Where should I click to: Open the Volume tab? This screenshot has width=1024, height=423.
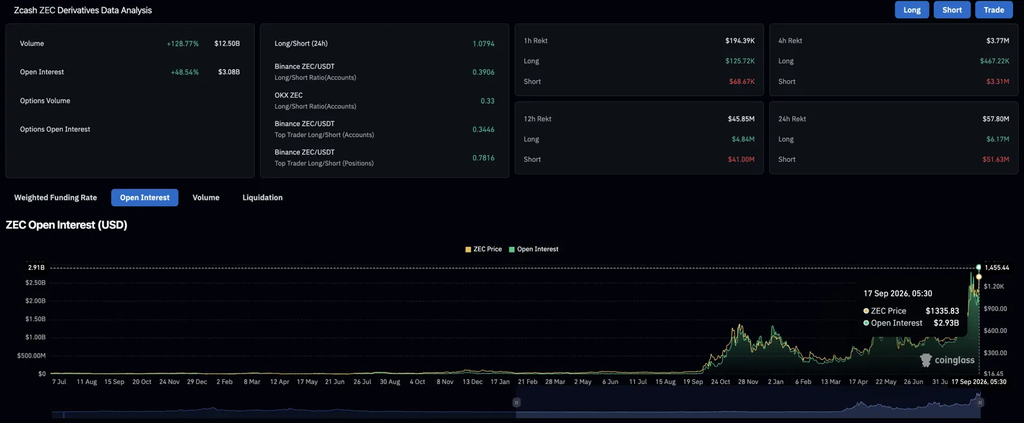point(206,197)
